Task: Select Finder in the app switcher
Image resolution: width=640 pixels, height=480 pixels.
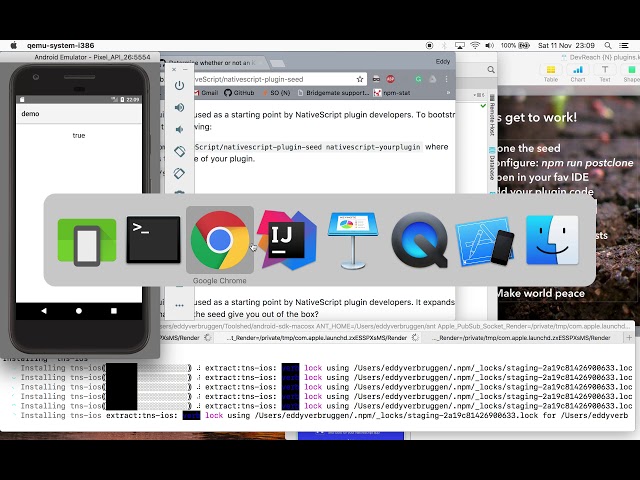Action: [552, 240]
